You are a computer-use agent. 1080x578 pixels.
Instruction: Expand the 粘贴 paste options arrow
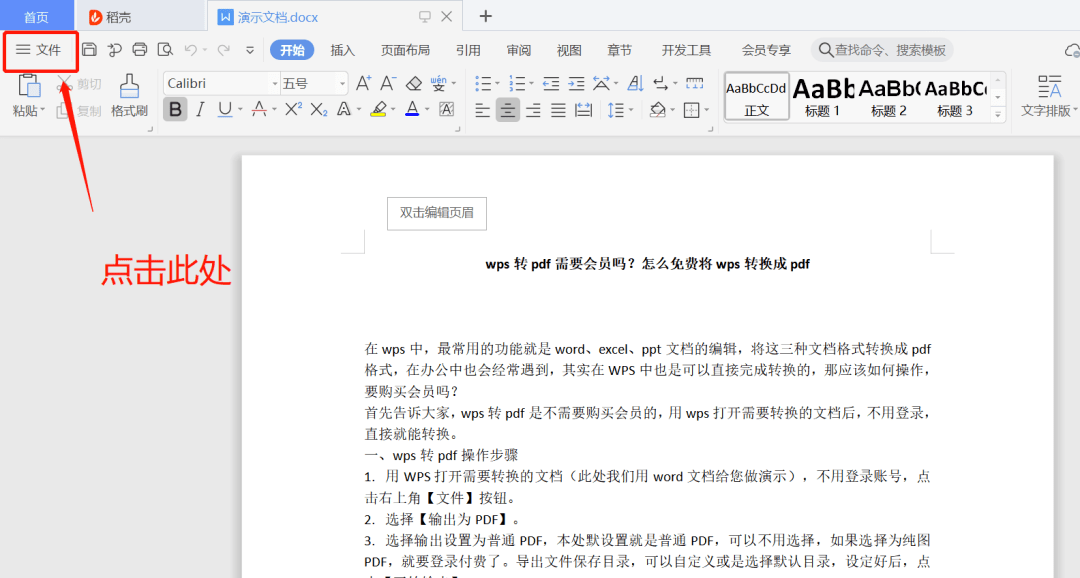pyautogui.click(x=43, y=110)
